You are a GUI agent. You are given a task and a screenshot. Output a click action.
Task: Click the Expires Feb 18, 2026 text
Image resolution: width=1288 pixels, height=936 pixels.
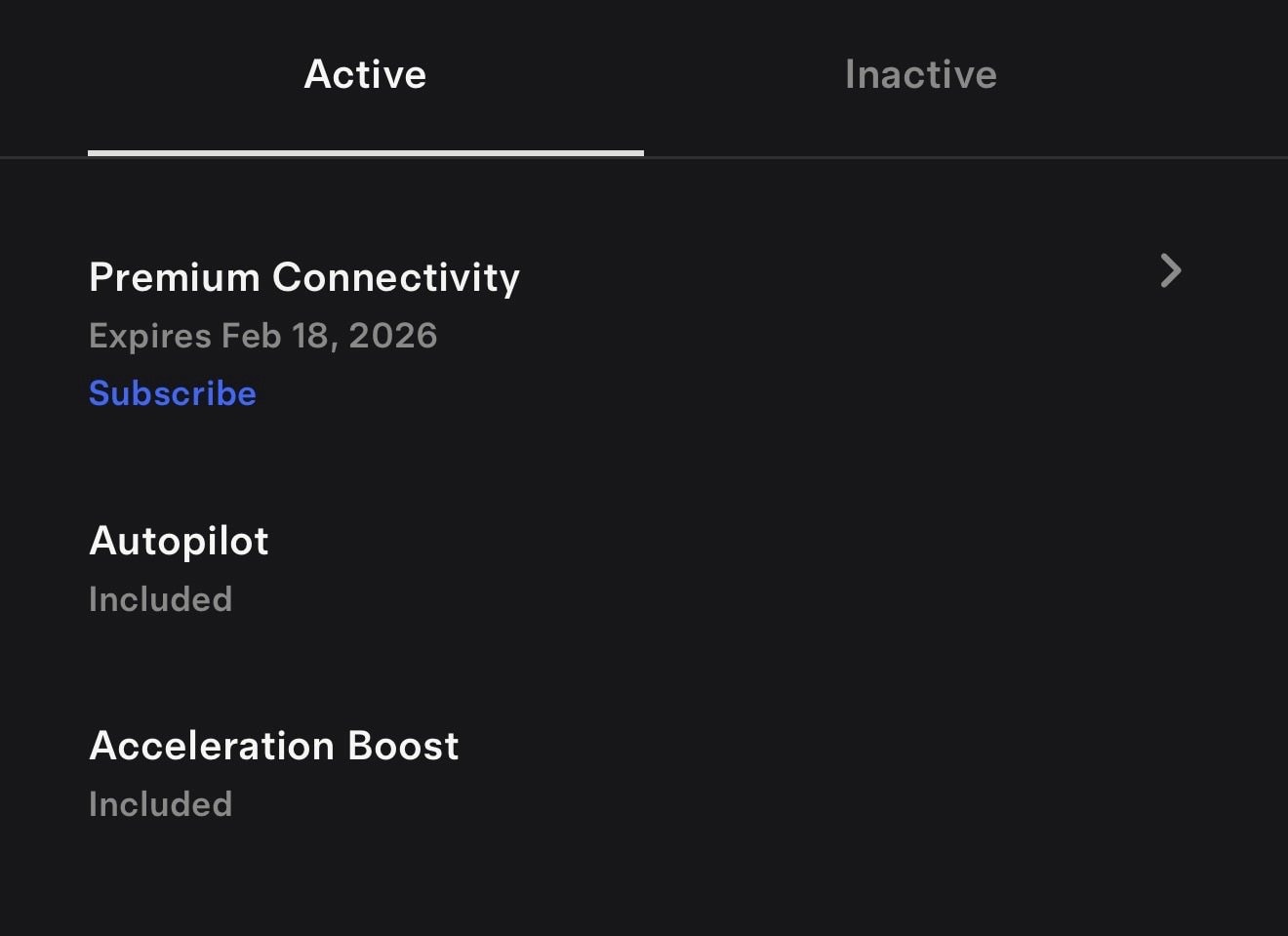pyautogui.click(x=262, y=336)
